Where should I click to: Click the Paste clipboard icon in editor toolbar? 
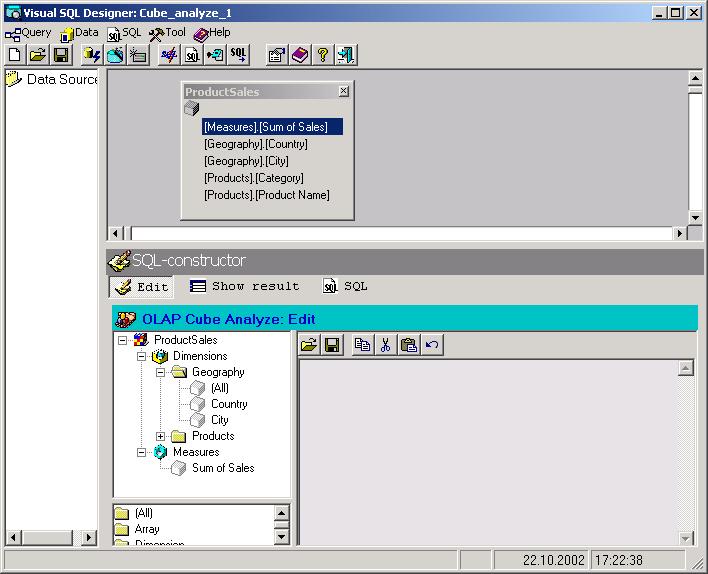(x=408, y=345)
